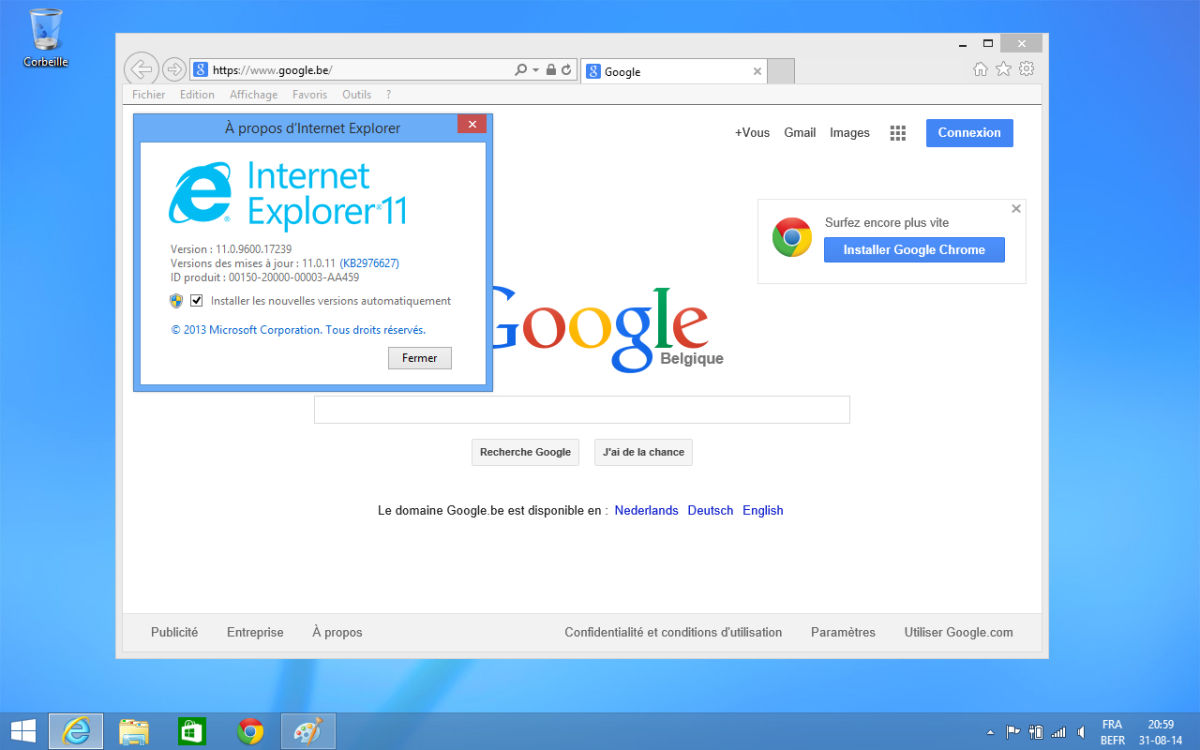Toggle Installer les nouvelles versions automatiquement checkbox

click(x=197, y=301)
